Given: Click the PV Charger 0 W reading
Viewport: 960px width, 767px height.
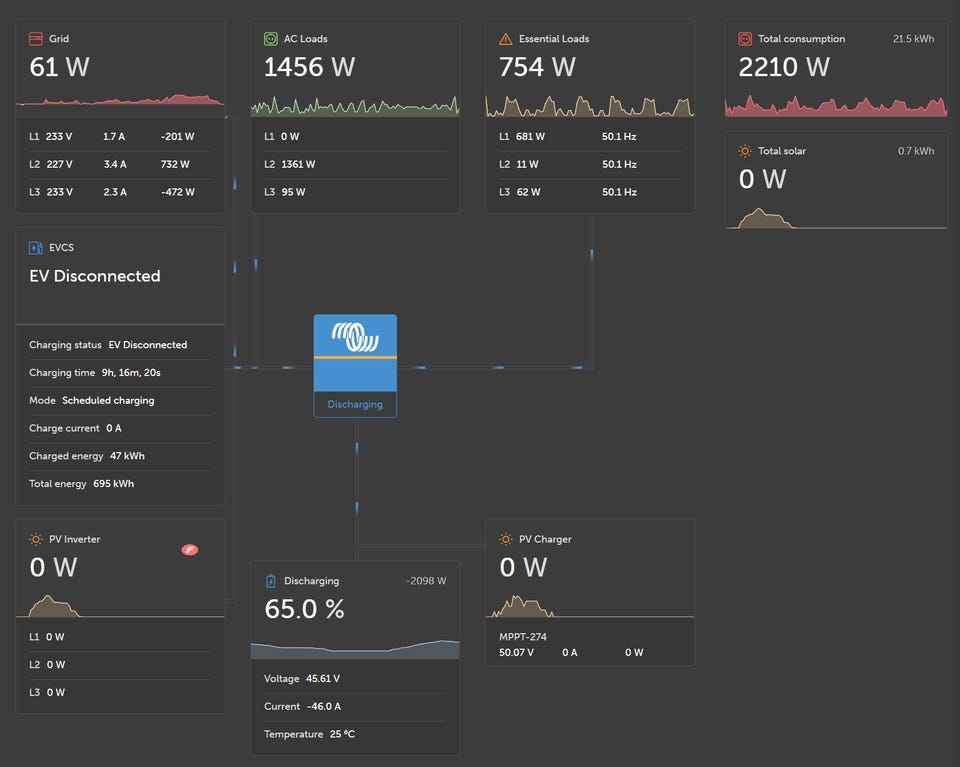Looking at the screenshot, I should 523,567.
